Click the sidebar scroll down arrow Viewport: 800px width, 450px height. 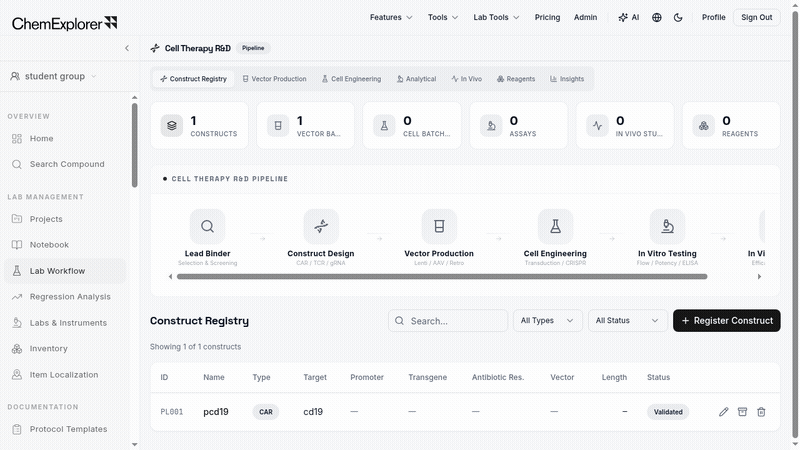(x=135, y=444)
